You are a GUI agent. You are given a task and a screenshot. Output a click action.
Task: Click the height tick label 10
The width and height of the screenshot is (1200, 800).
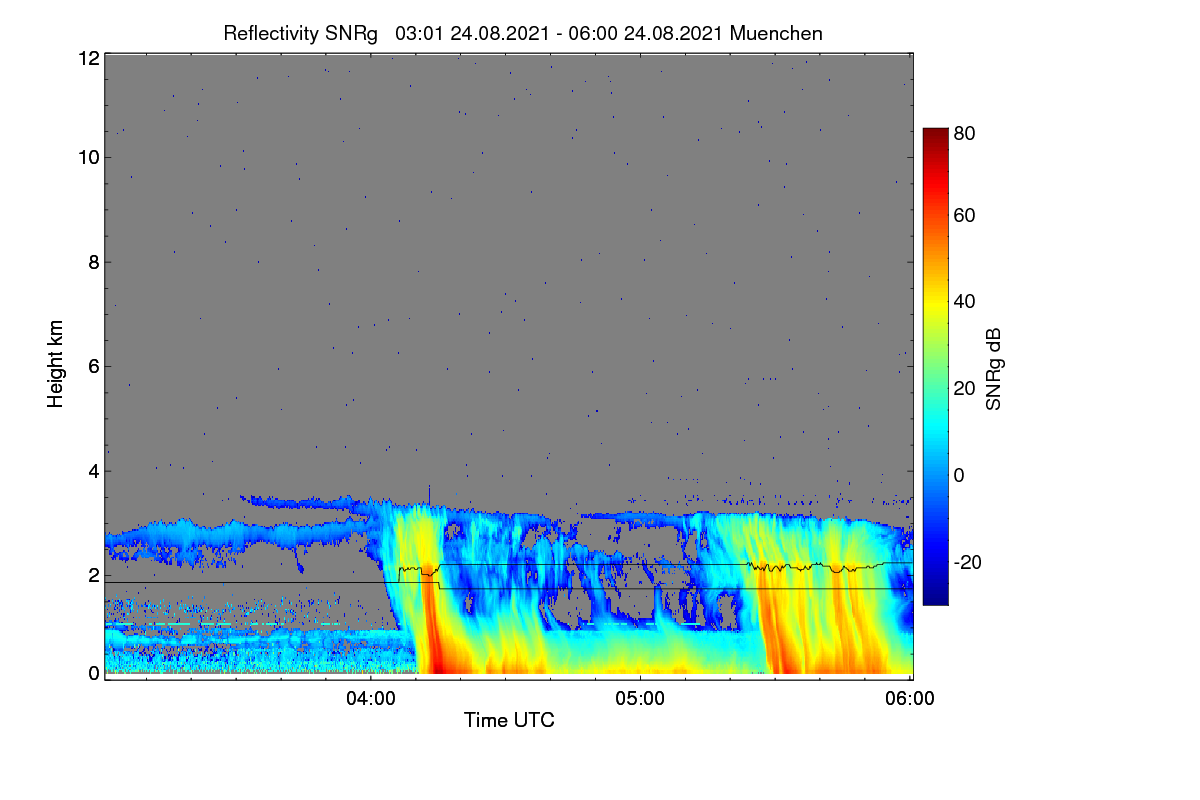click(x=89, y=157)
